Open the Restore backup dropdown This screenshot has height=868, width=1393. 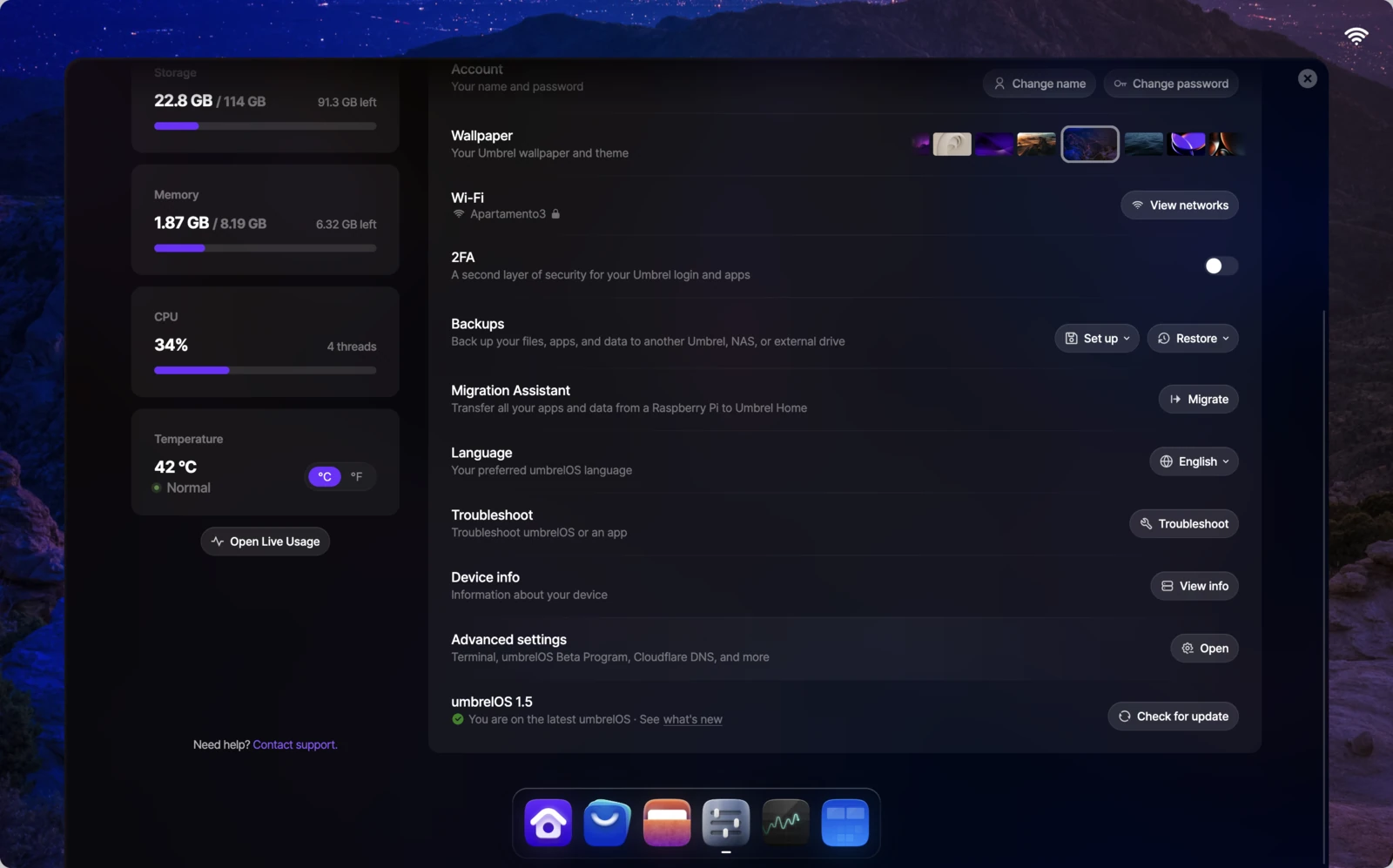[1192, 338]
